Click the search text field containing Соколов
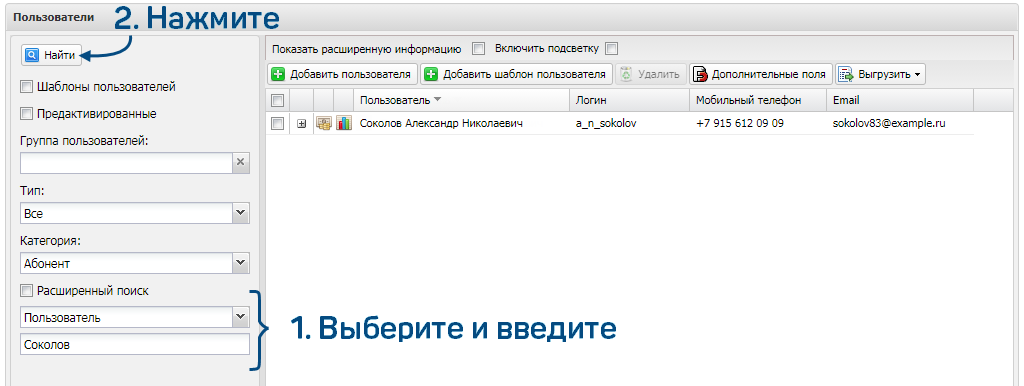Screen dimensions: 1024x386 pos(135,344)
